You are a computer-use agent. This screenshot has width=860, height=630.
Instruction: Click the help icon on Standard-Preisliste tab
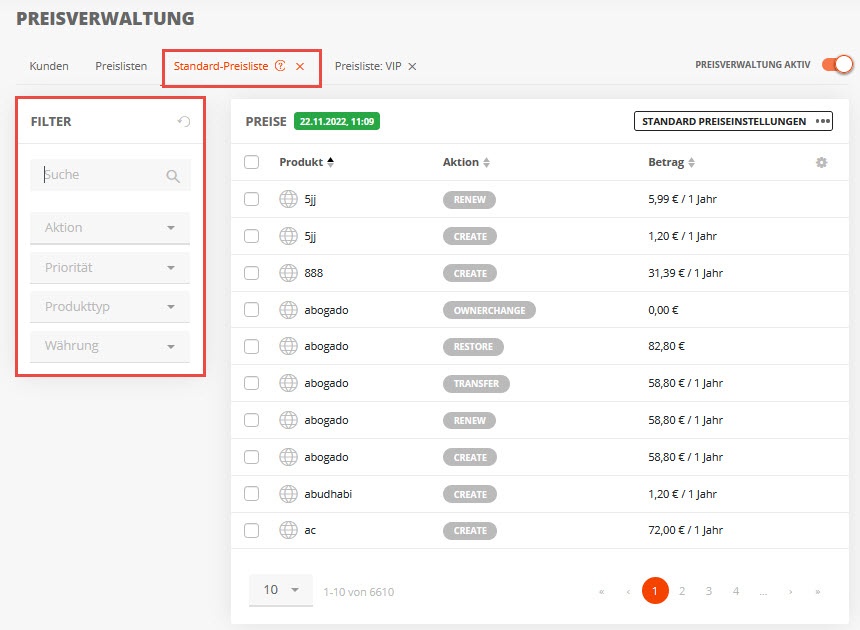(x=280, y=66)
